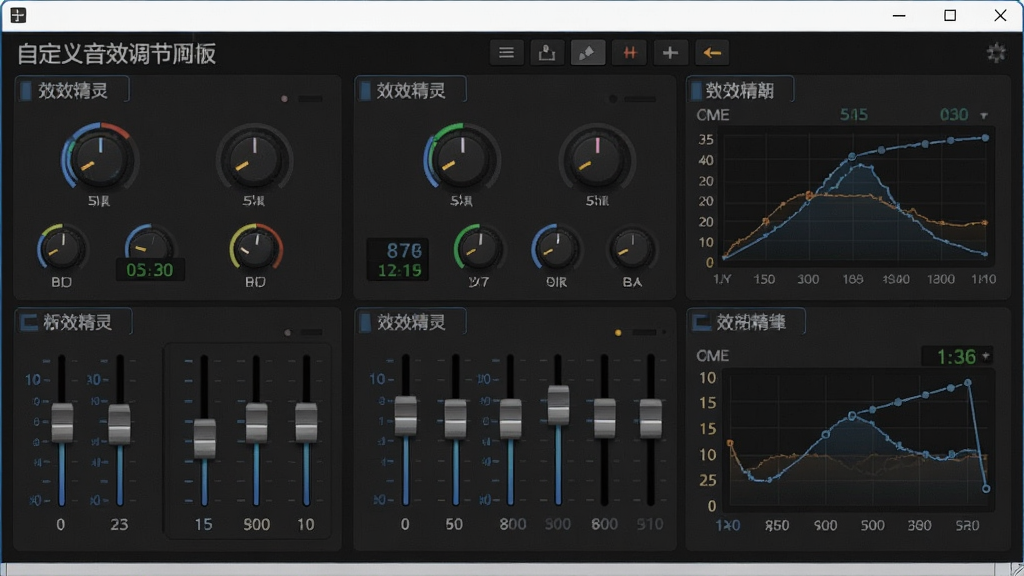Viewport: 1024px width, 576px height.
Task: Select blue top-curve end node in 030 graph
Action: pos(985,138)
